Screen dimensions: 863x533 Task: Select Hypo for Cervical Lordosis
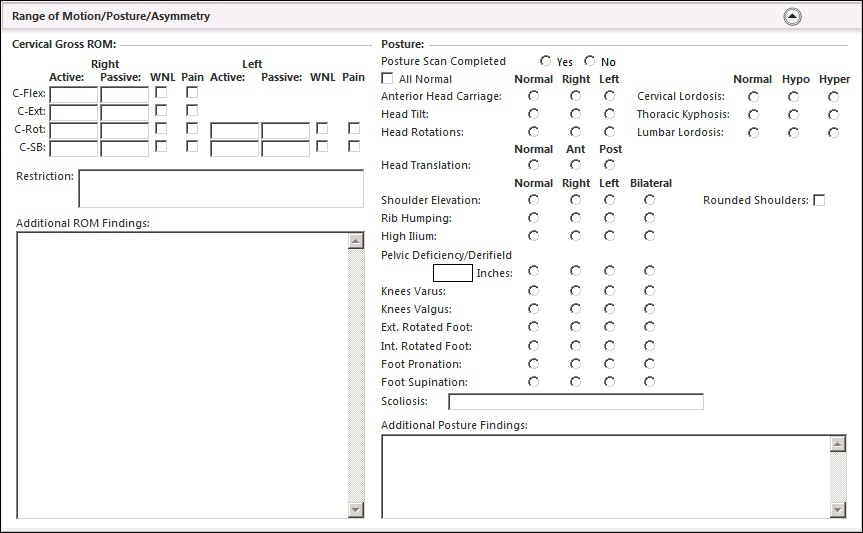(x=793, y=97)
